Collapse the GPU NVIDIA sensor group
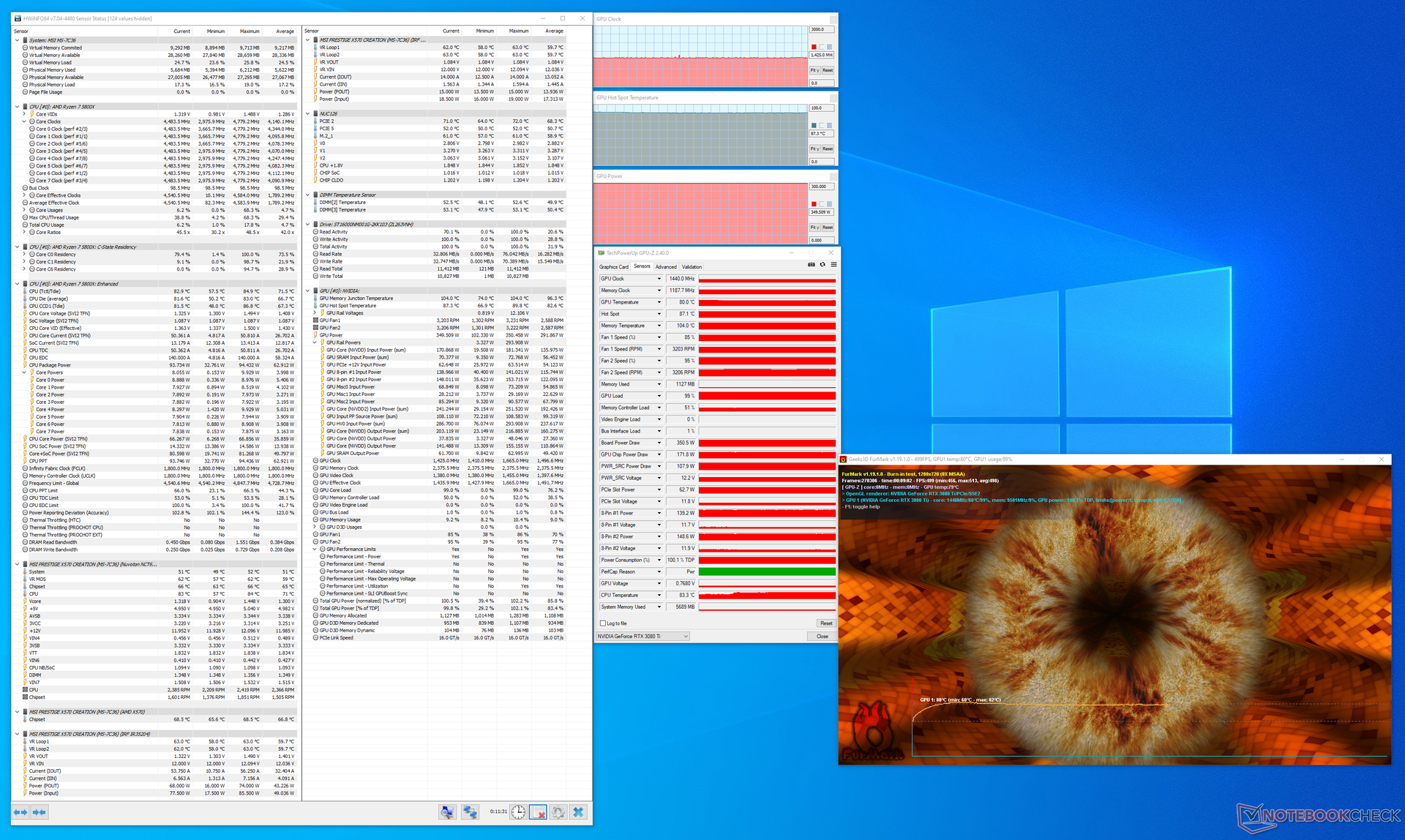Image resolution: width=1405 pixels, height=840 pixels. tap(308, 290)
